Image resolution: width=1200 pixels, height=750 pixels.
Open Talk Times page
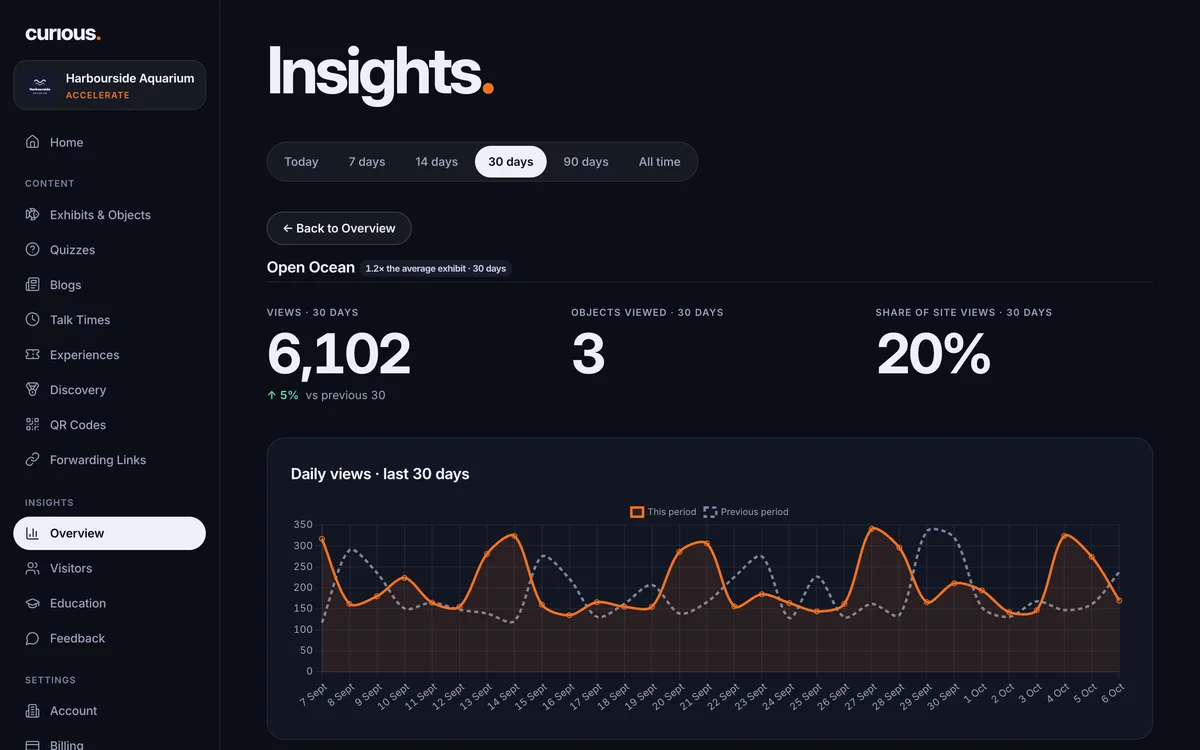pyautogui.click(x=109, y=320)
